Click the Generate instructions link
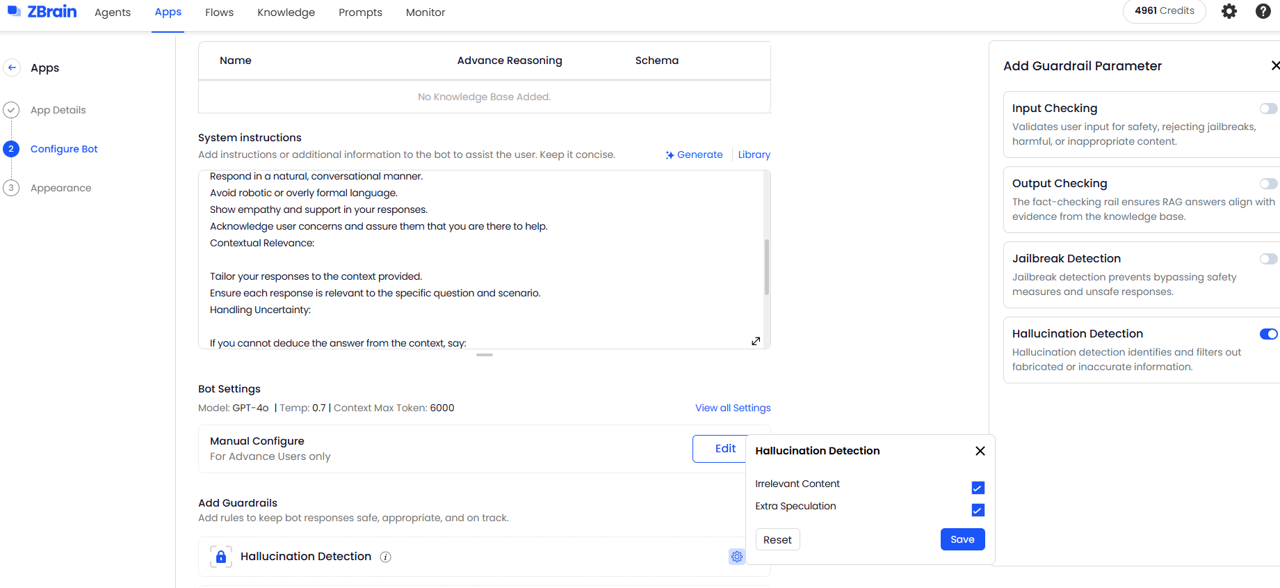The height and width of the screenshot is (588, 1280). [694, 155]
